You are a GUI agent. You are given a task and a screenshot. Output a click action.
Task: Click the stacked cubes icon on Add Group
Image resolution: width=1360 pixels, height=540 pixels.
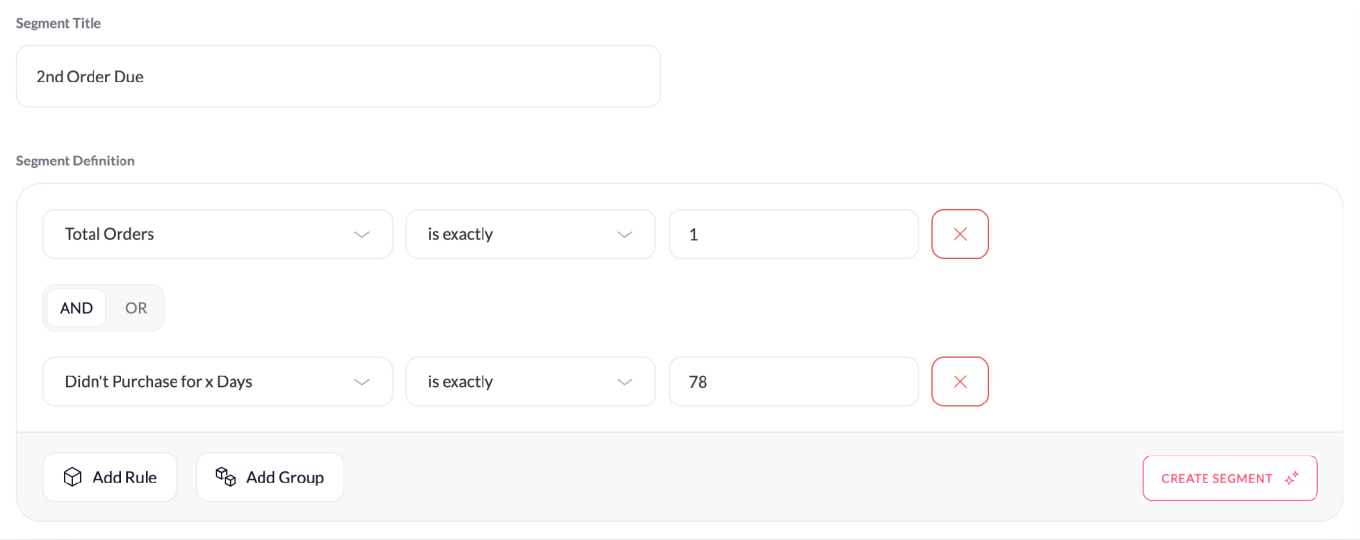click(x=226, y=477)
